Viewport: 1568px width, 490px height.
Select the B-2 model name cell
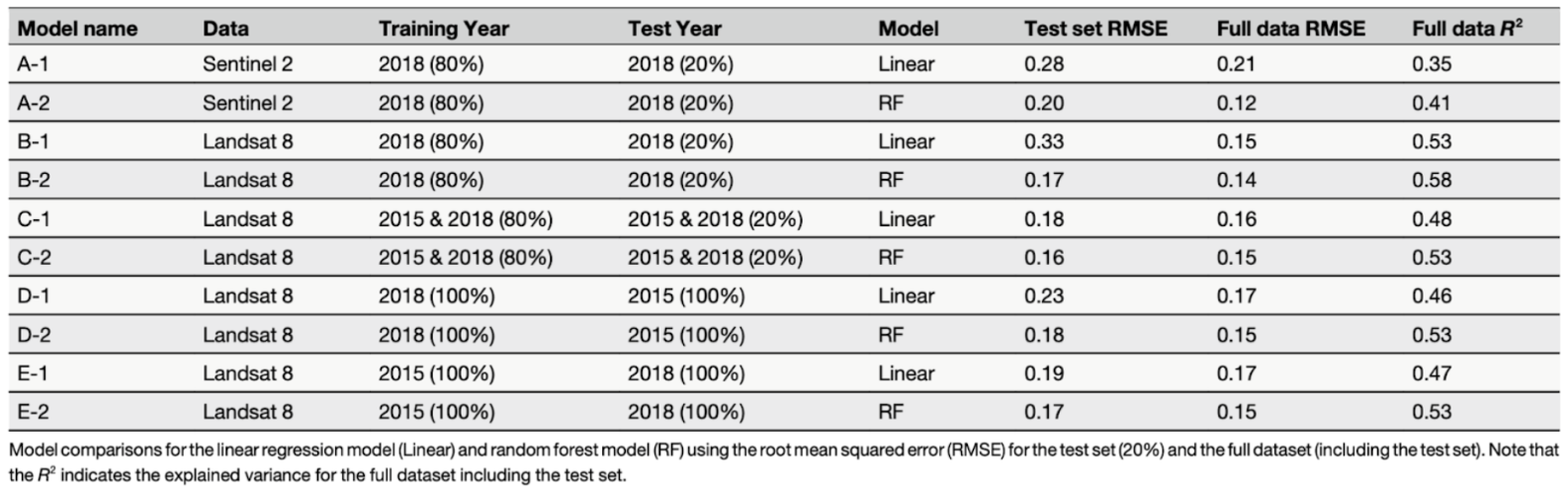pos(34,180)
